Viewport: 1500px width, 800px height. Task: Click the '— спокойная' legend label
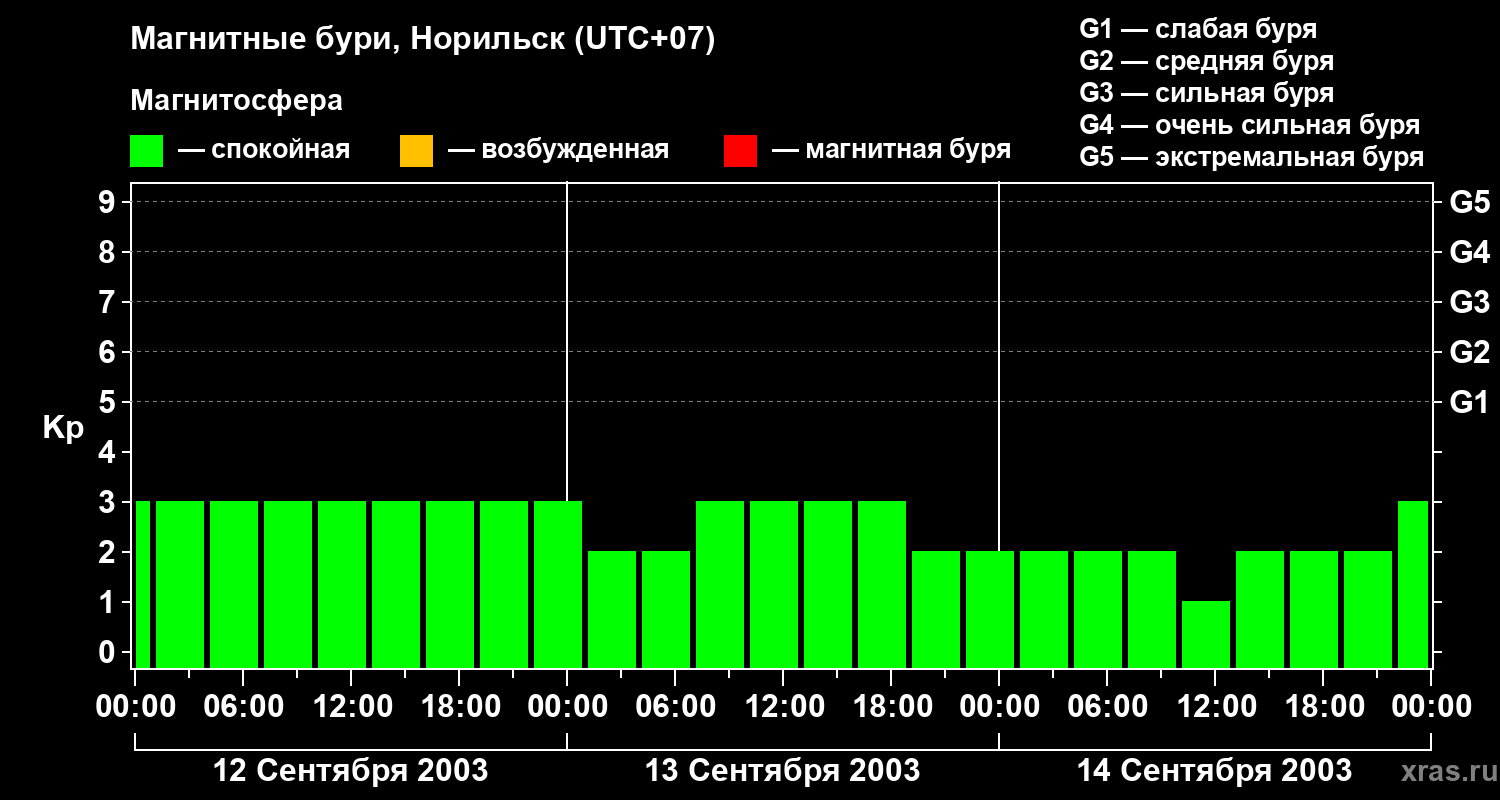pos(264,150)
